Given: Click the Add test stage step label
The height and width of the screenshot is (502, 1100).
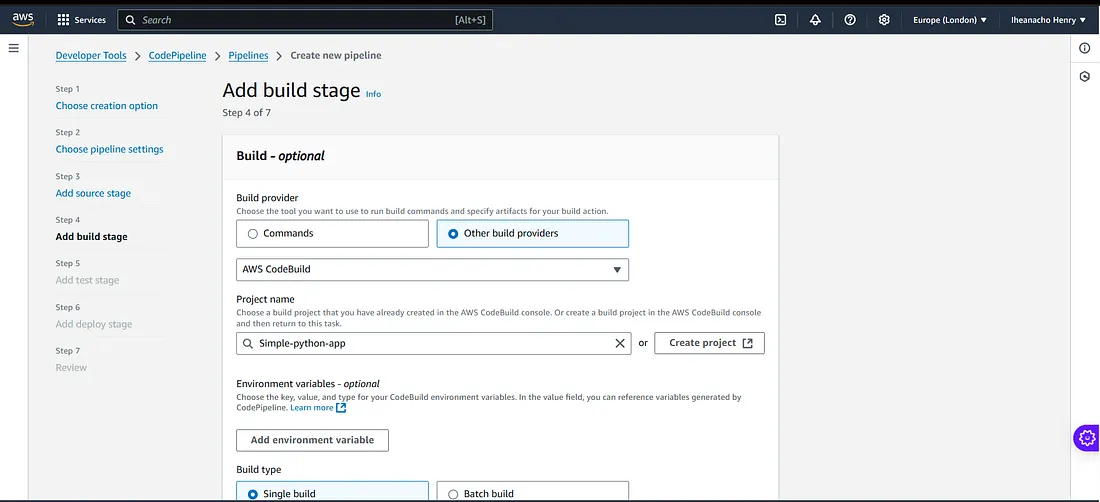Looking at the screenshot, I should 87,280.
